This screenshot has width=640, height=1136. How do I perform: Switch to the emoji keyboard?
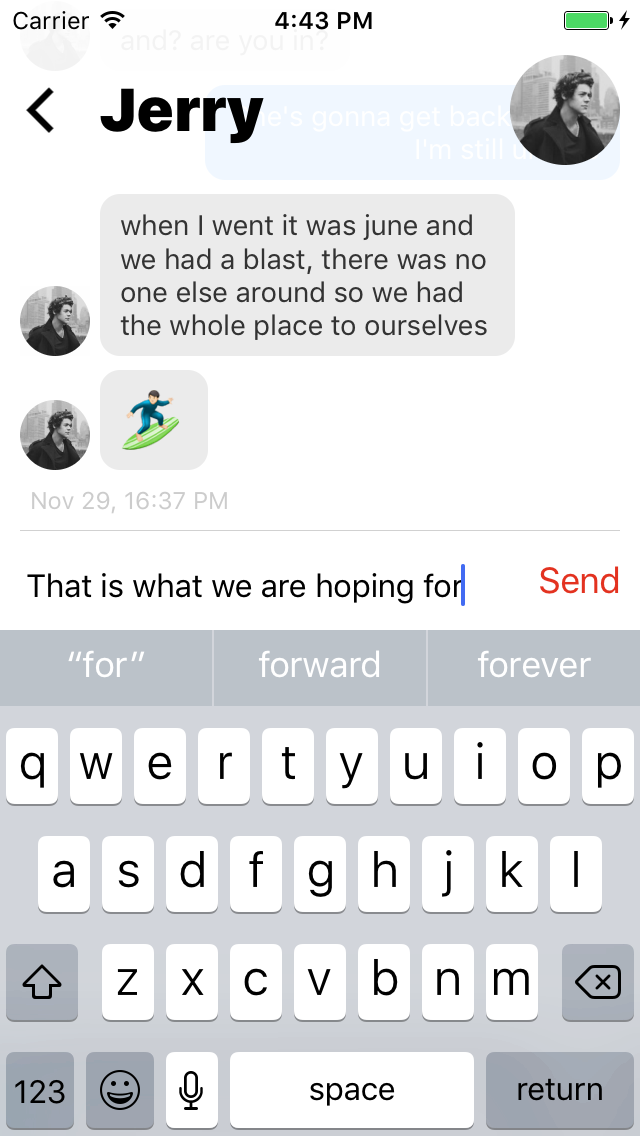click(120, 1090)
